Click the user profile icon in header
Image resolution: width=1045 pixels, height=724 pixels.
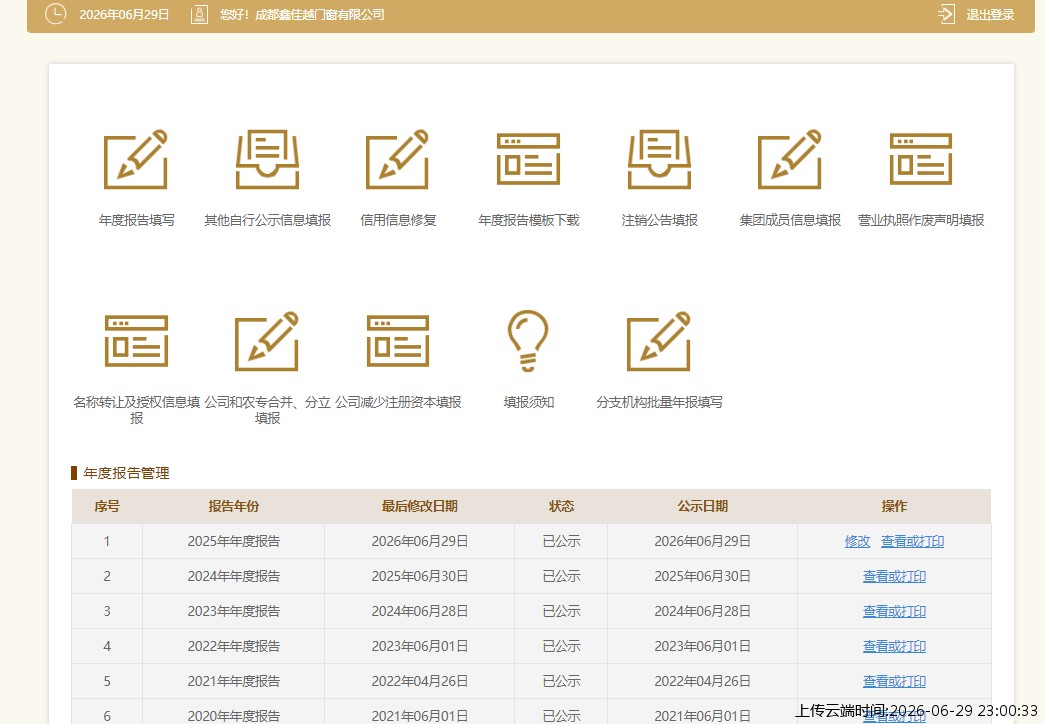pos(199,14)
